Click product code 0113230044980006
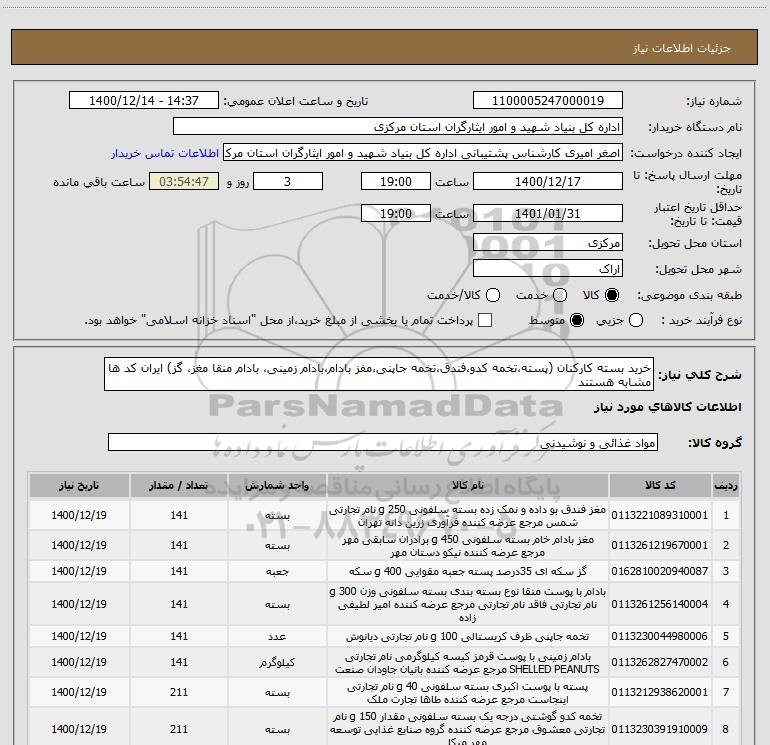 tap(660, 636)
